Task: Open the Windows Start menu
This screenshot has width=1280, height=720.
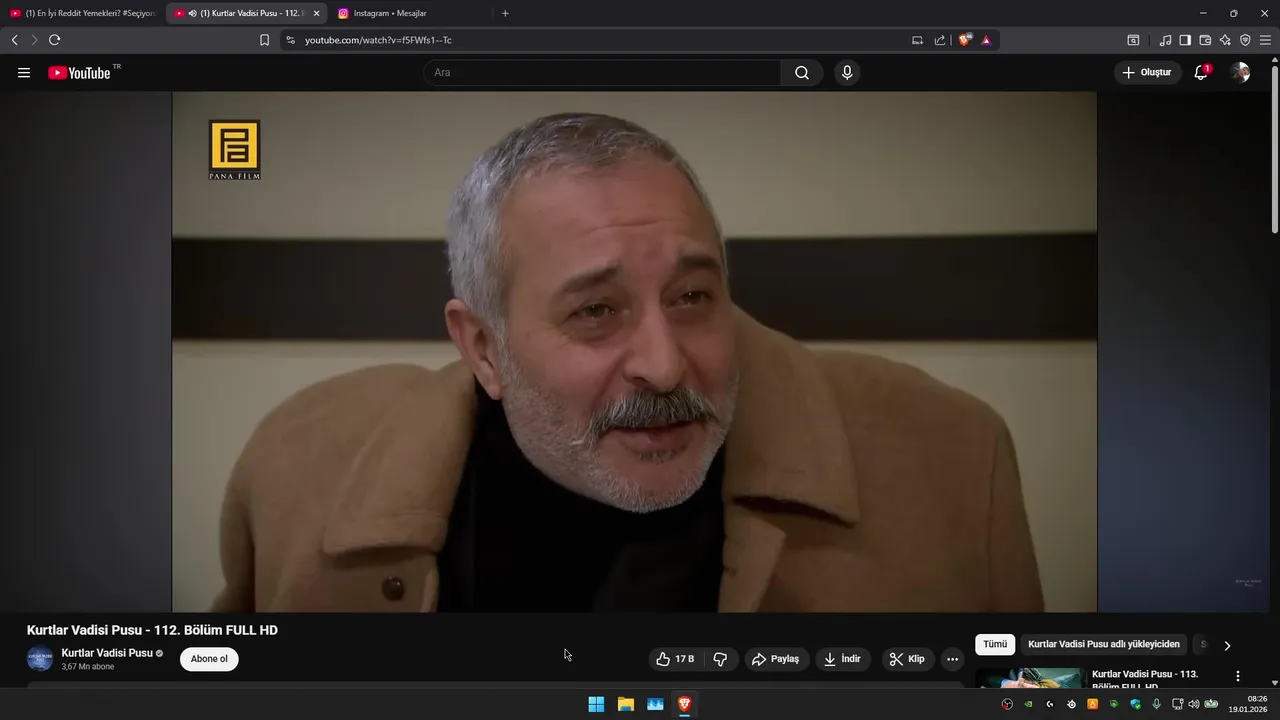Action: coord(596,704)
